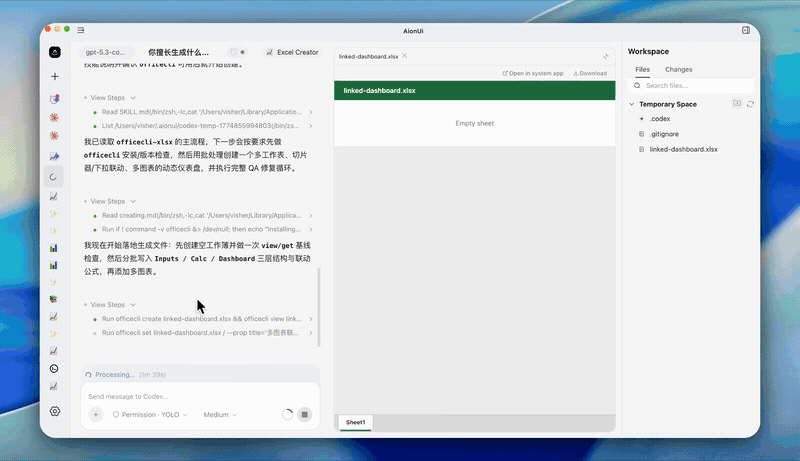Viewport: 800px width, 461px height.
Task: Click the Excel Creator assistant chip
Action: 292,52
